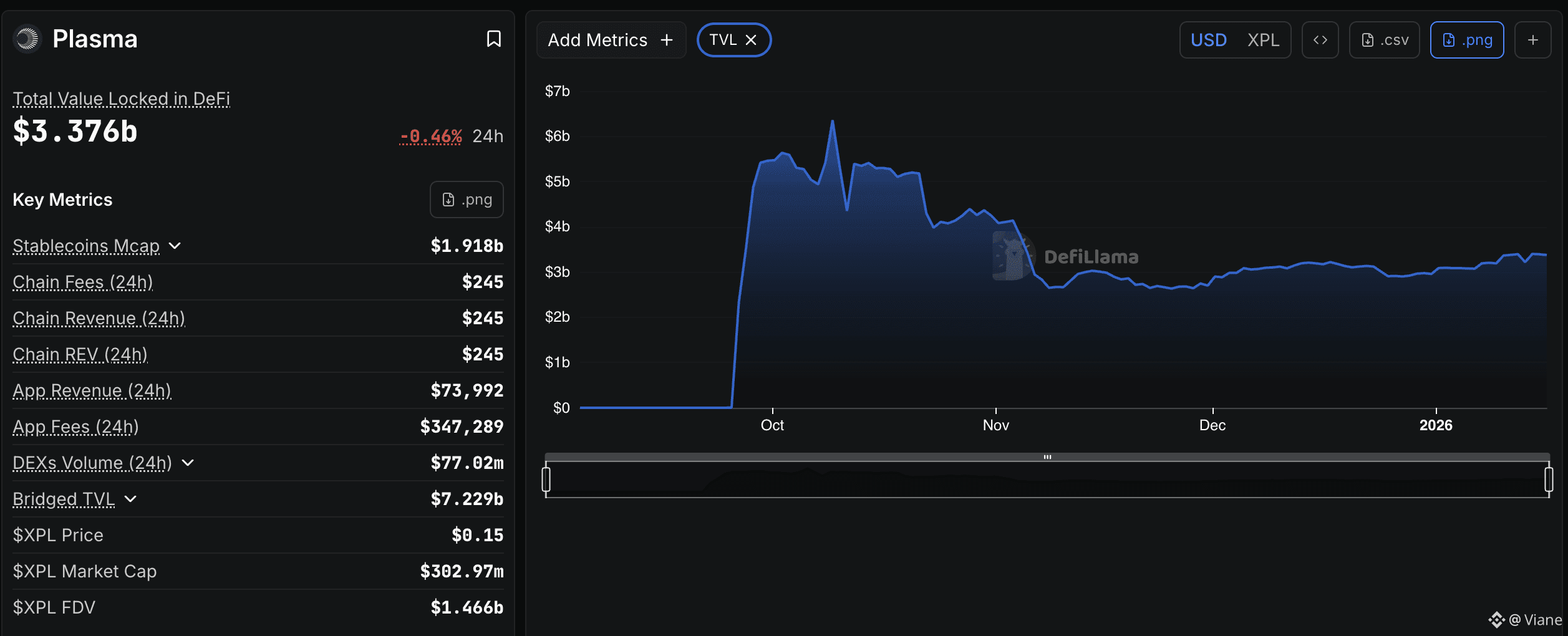
Task: Click the Stablecoins Mcap label
Action: tap(86, 246)
